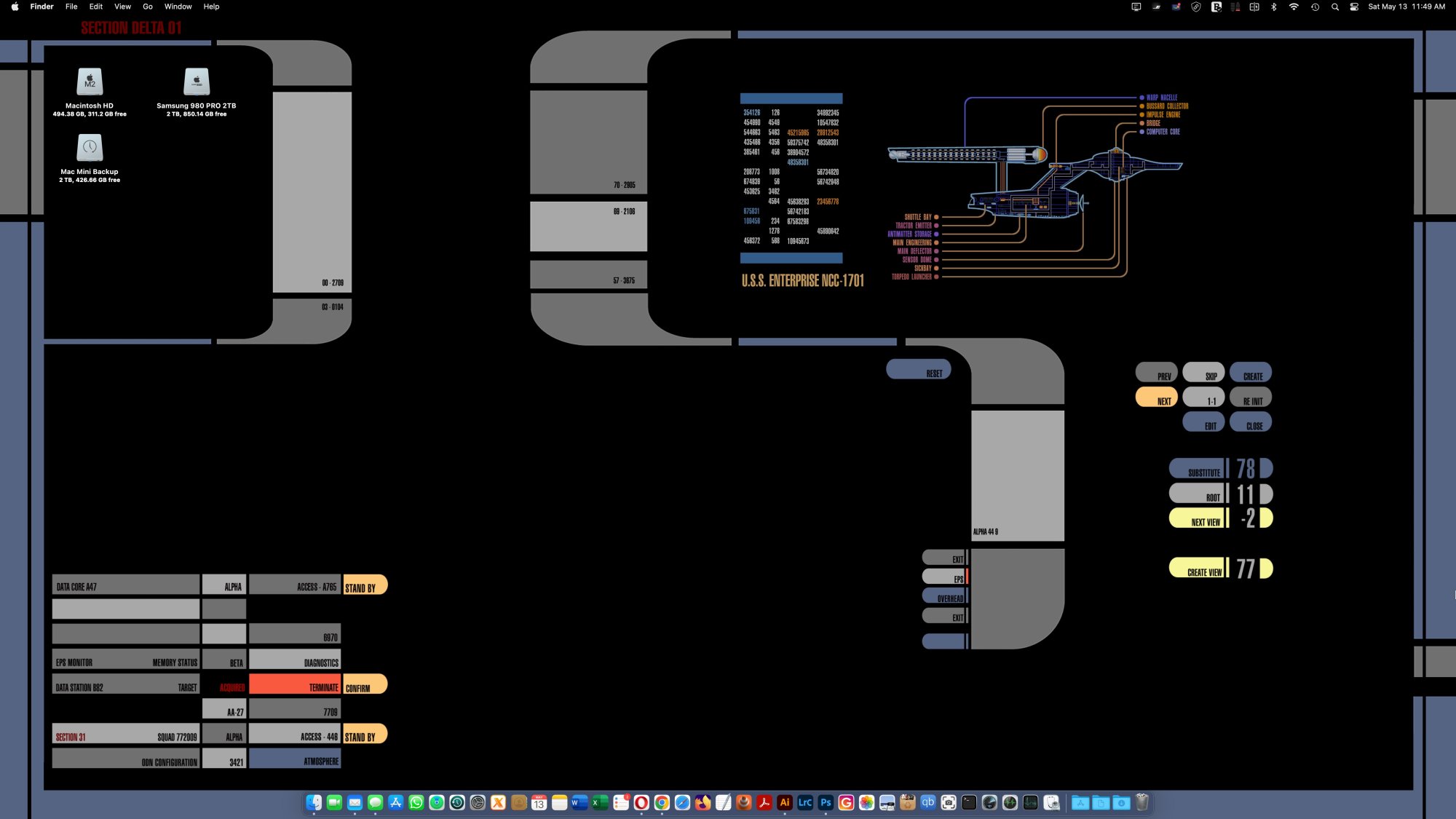This screenshot has height=819, width=1456.
Task: Open Finder from the Dock
Action: tap(314, 802)
